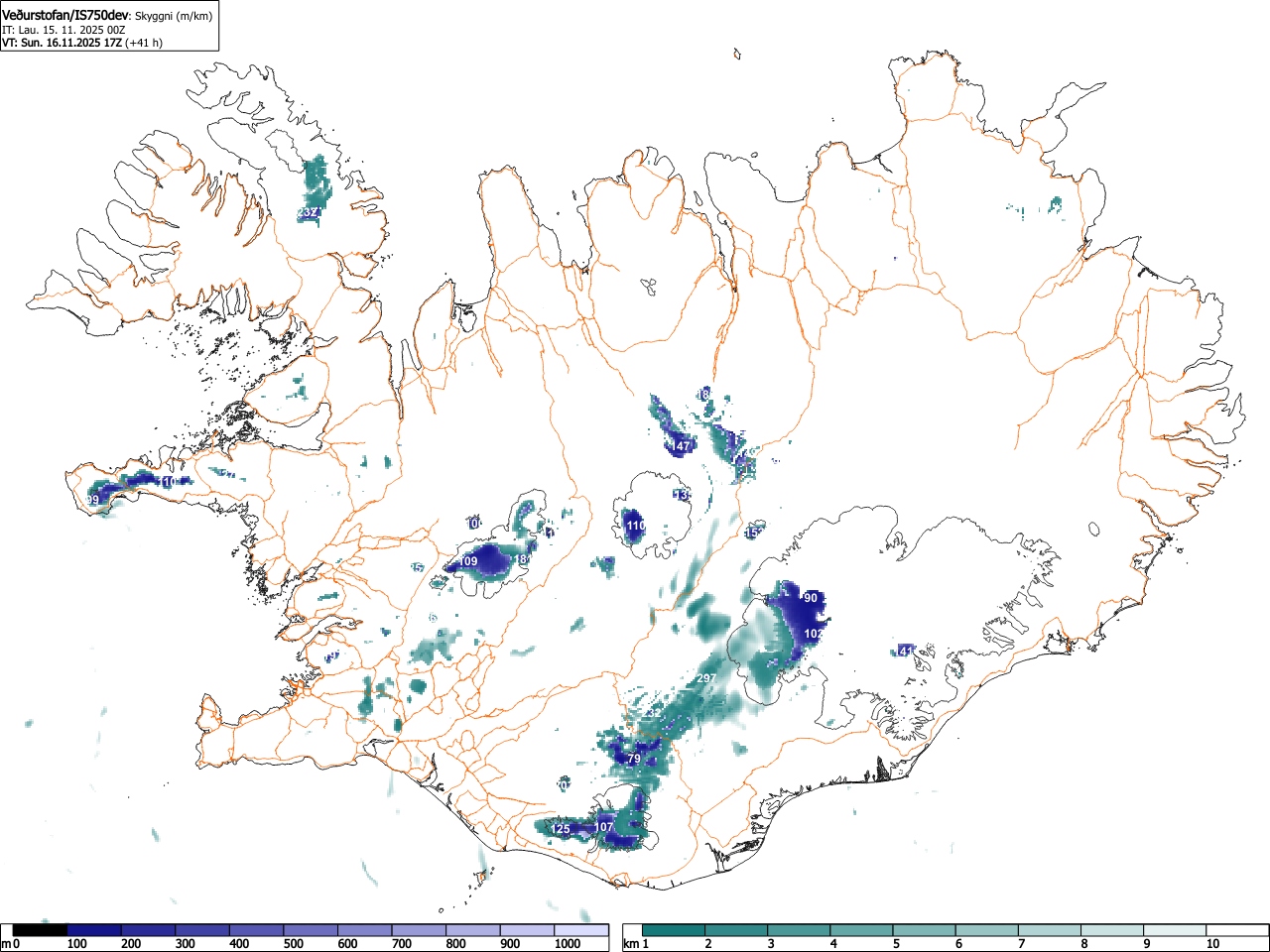Click the black 0–100 m legend swatch
Viewport: 1270px width, 952px height.
pos(40,930)
